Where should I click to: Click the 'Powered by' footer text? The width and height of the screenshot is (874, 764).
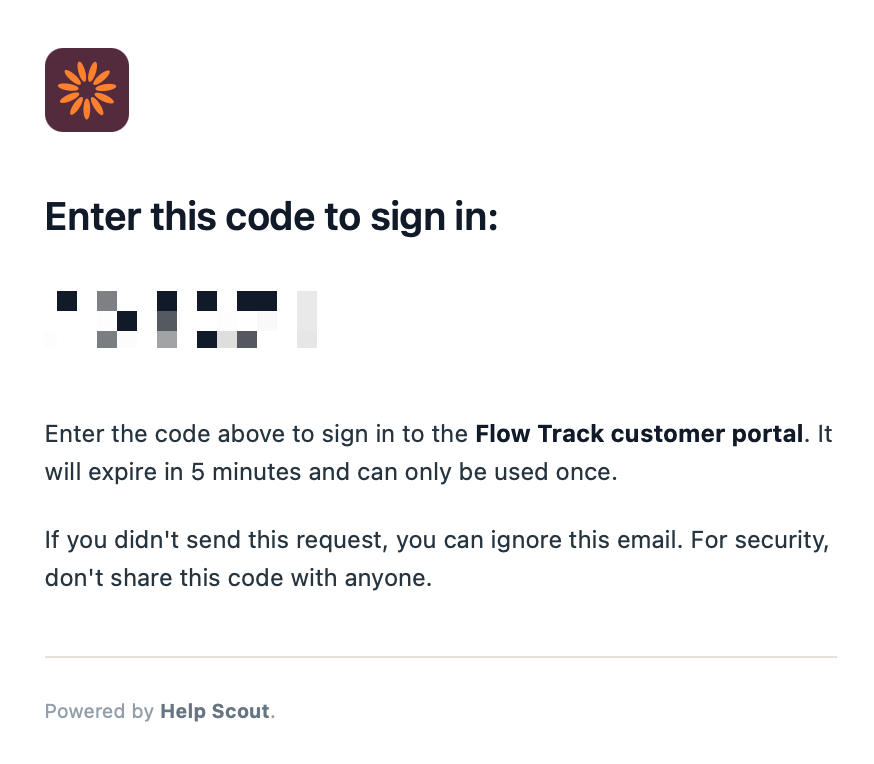pyautogui.click(x=99, y=712)
